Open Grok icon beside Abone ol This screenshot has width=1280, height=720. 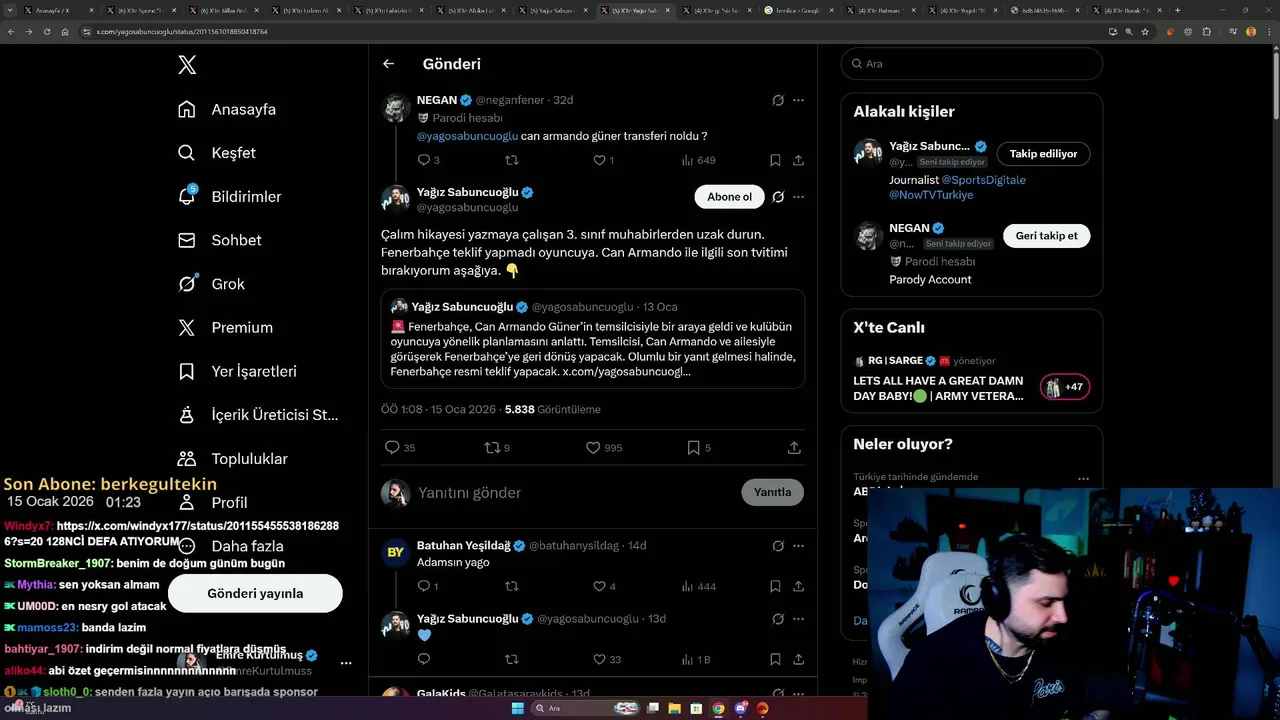coord(778,197)
